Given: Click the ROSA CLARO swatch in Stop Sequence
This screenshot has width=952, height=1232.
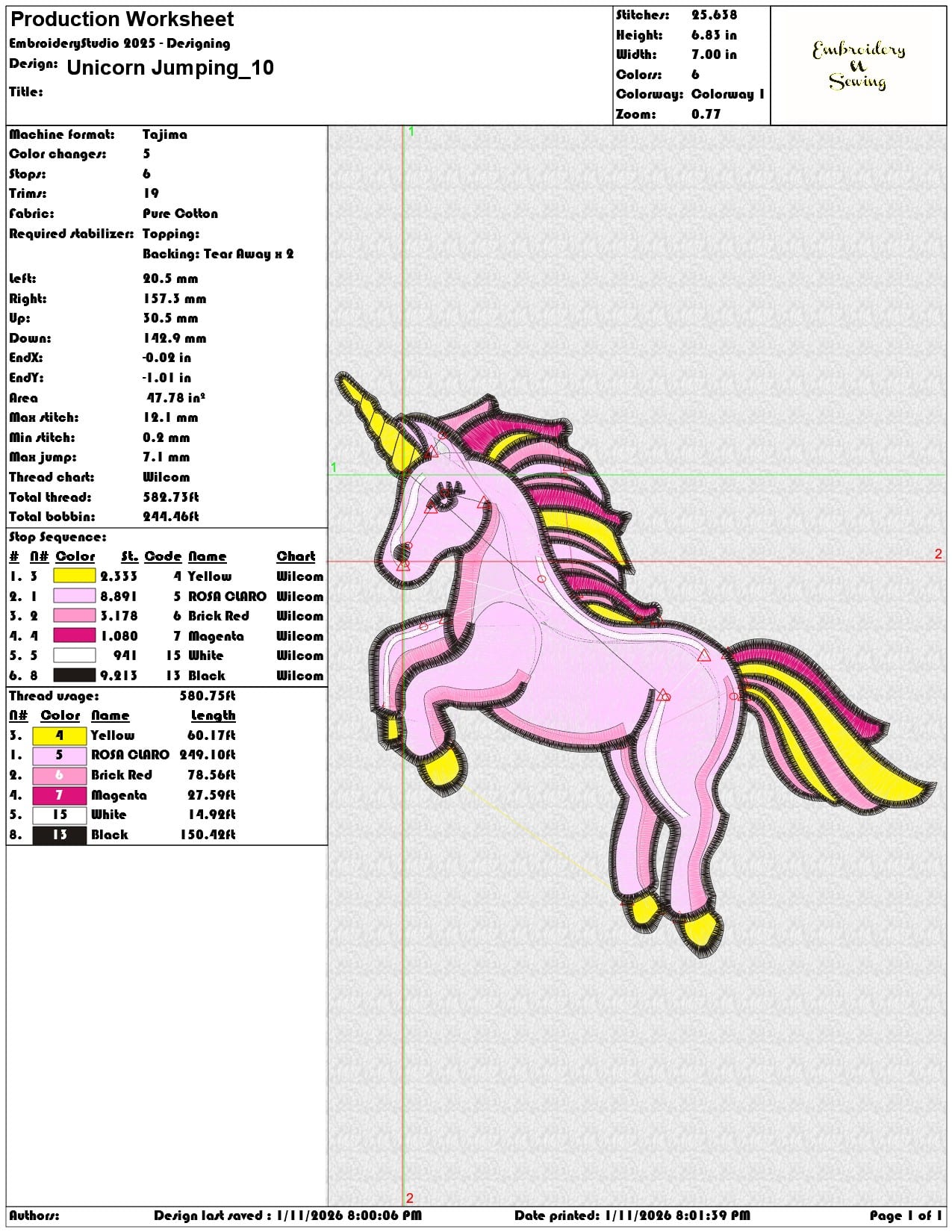Looking at the screenshot, I should (x=75, y=596).
